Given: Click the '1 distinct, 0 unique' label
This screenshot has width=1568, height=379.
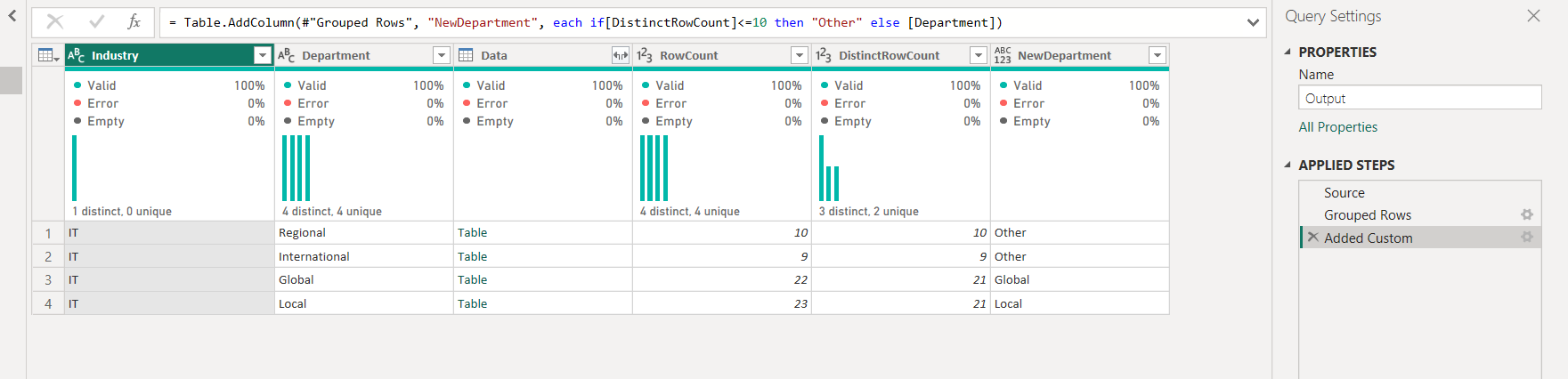Looking at the screenshot, I should (x=122, y=211).
